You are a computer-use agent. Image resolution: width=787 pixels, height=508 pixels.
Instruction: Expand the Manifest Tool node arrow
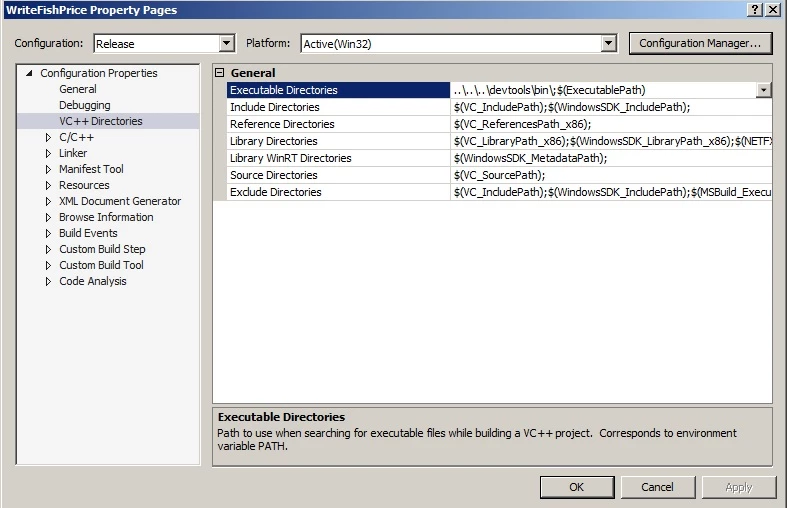coord(48,169)
